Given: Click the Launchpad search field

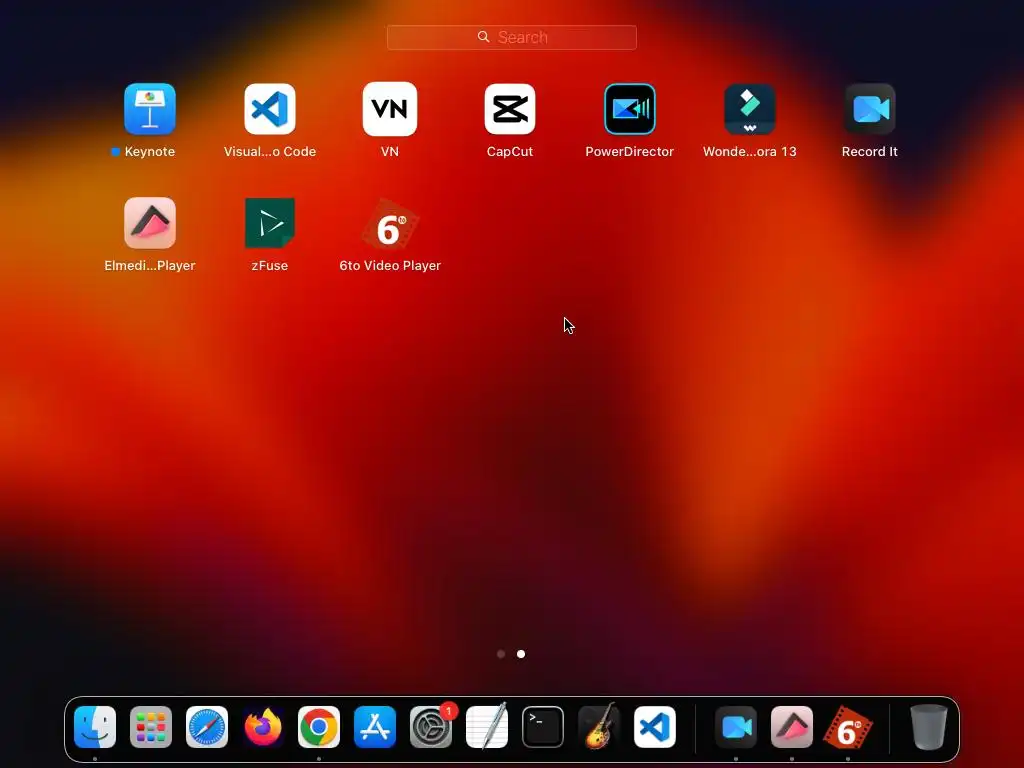Looking at the screenshot, I should (512, 37).
